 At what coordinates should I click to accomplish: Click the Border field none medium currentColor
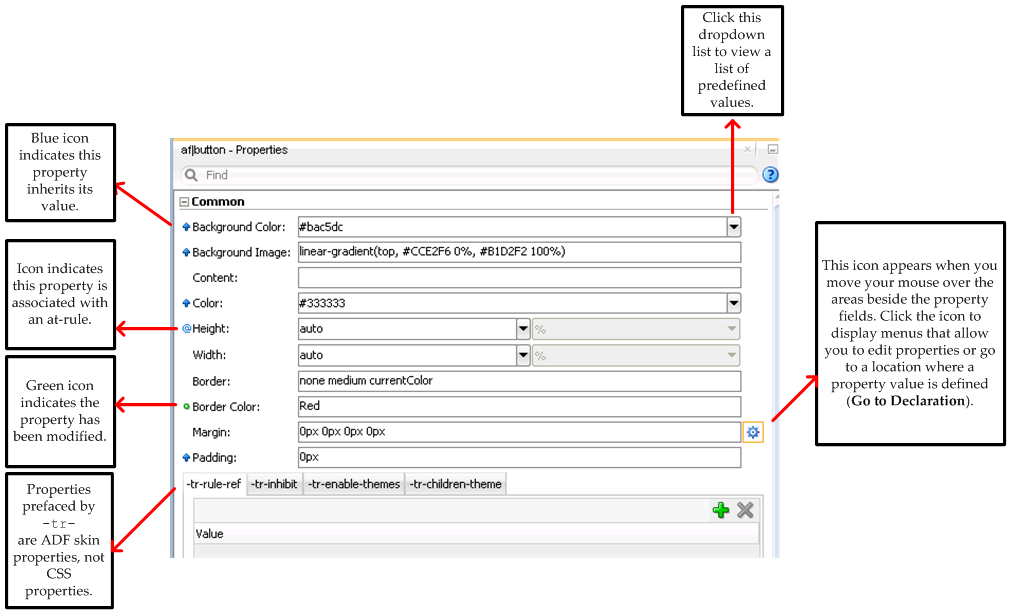click(x=519, y=381)
